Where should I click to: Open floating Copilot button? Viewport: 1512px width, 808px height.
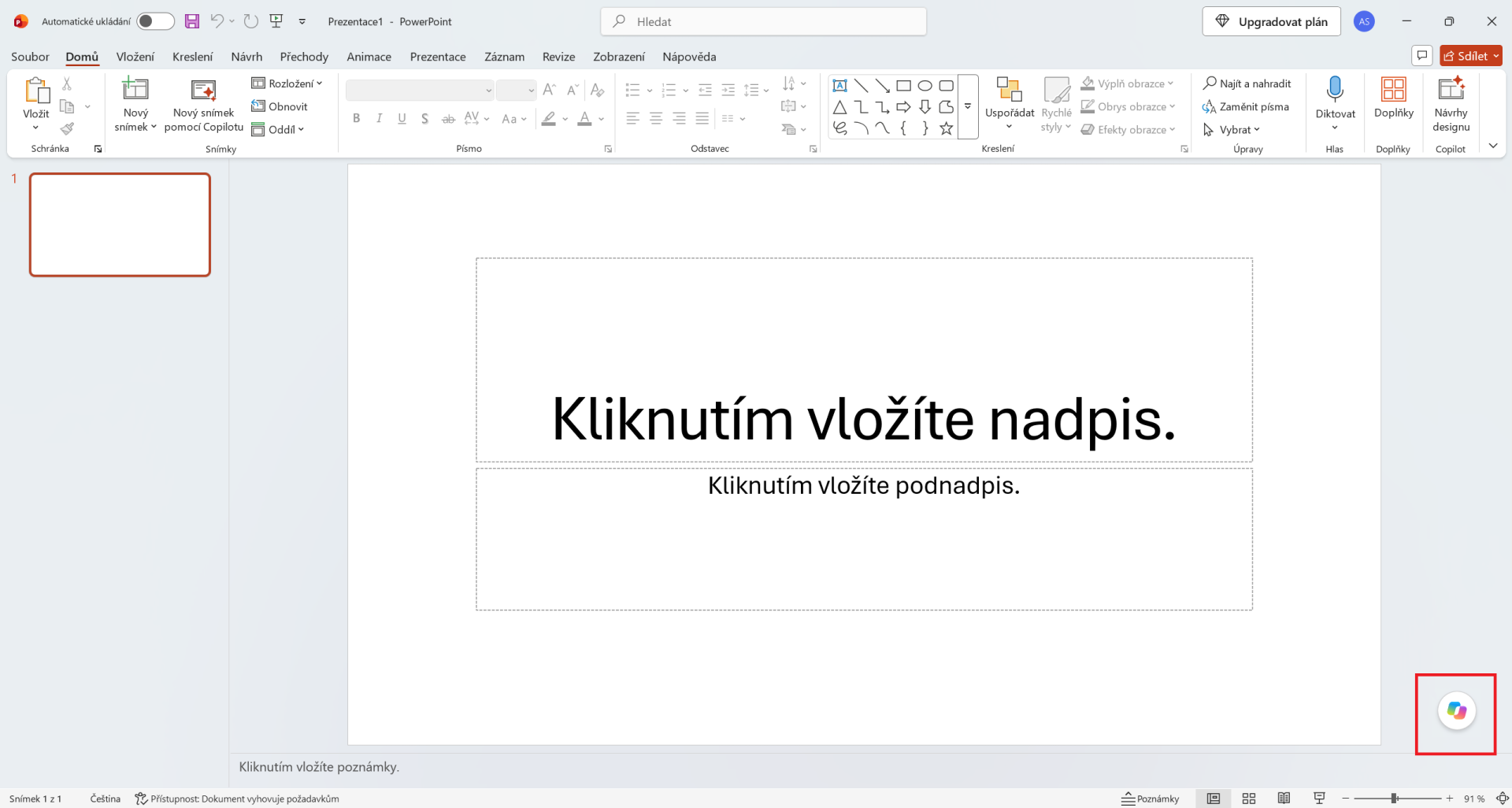[x=1457, y=711]
